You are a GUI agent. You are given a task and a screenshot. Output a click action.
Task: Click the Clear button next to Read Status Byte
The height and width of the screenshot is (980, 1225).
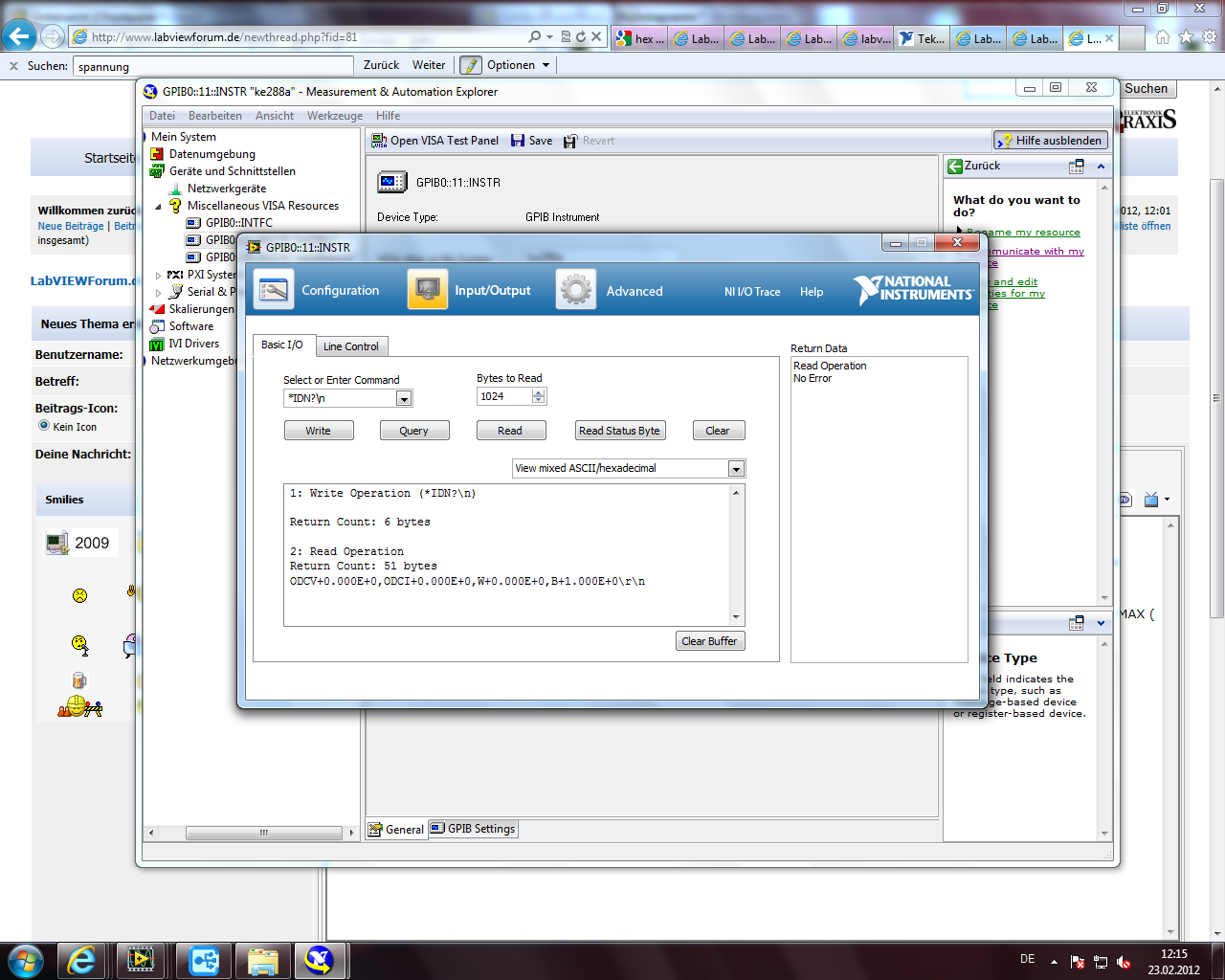(718, 431)
